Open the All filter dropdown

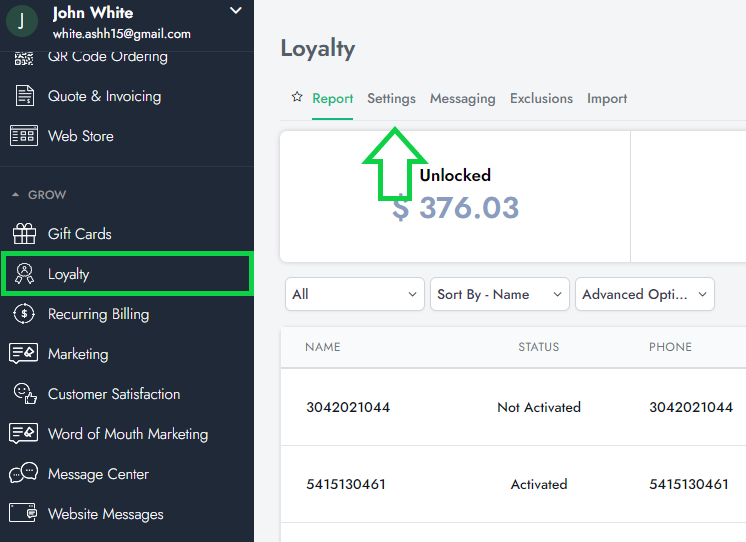point(355,294)
